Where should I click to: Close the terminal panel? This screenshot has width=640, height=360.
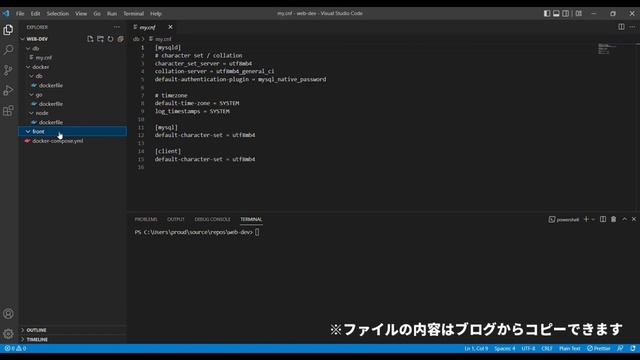pyautogui.click(x=634, y=219)
